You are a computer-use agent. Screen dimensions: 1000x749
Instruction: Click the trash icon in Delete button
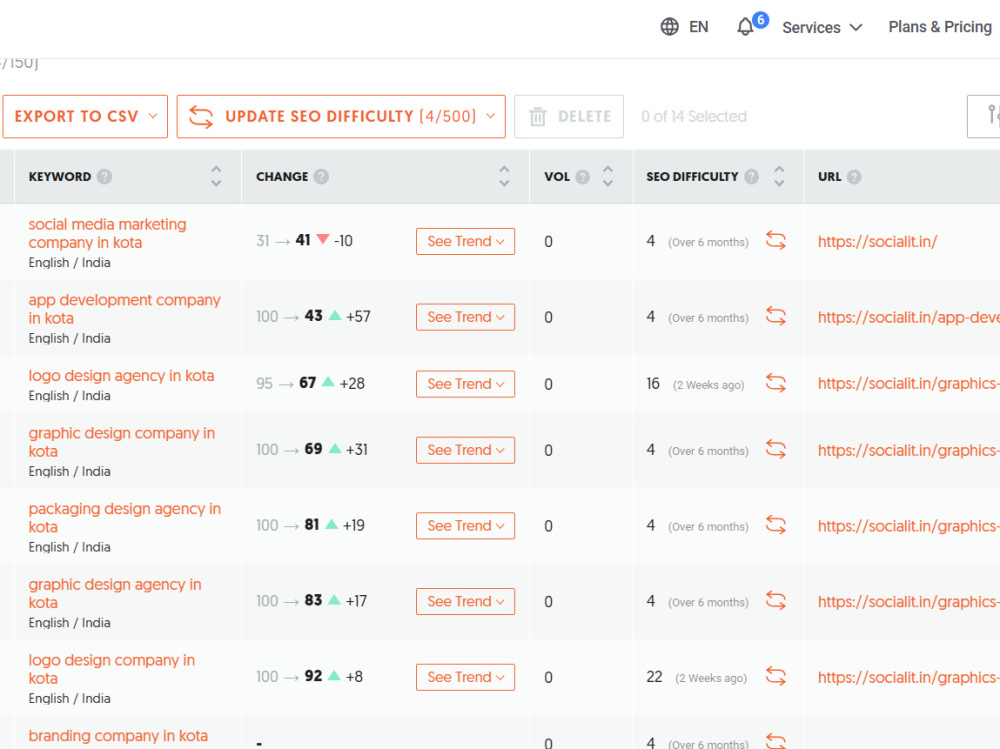[538, 117]
